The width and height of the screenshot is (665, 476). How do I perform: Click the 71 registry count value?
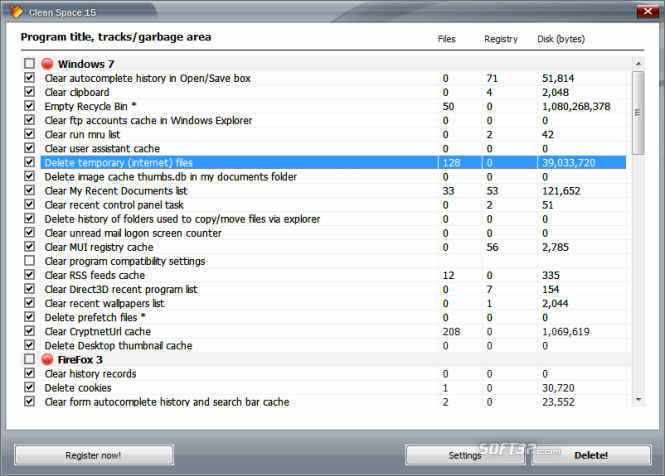[492, 78]
